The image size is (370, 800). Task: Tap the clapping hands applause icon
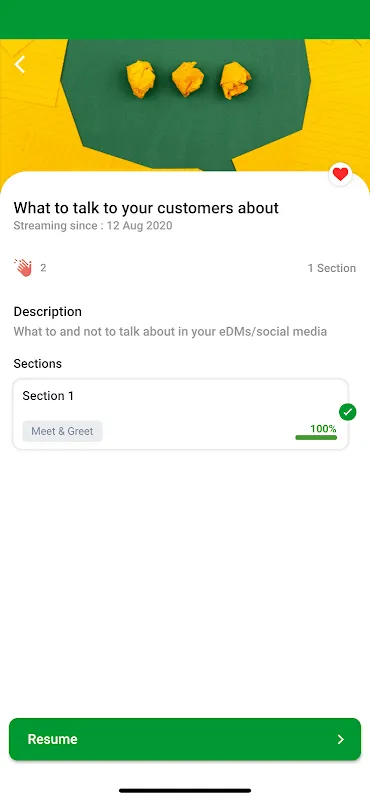coord(23,268)
